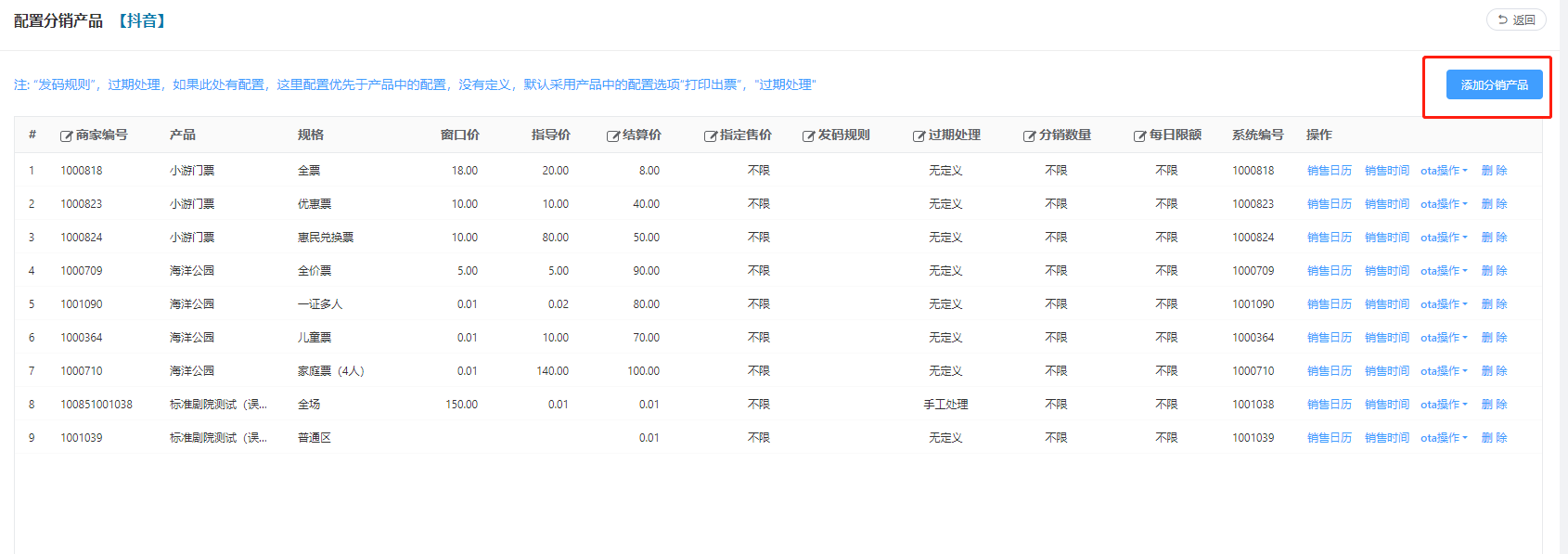This screenshot has width=1568, height=554.
Task: Delete row 8 with 手工处理
Action: point(1494,405)
